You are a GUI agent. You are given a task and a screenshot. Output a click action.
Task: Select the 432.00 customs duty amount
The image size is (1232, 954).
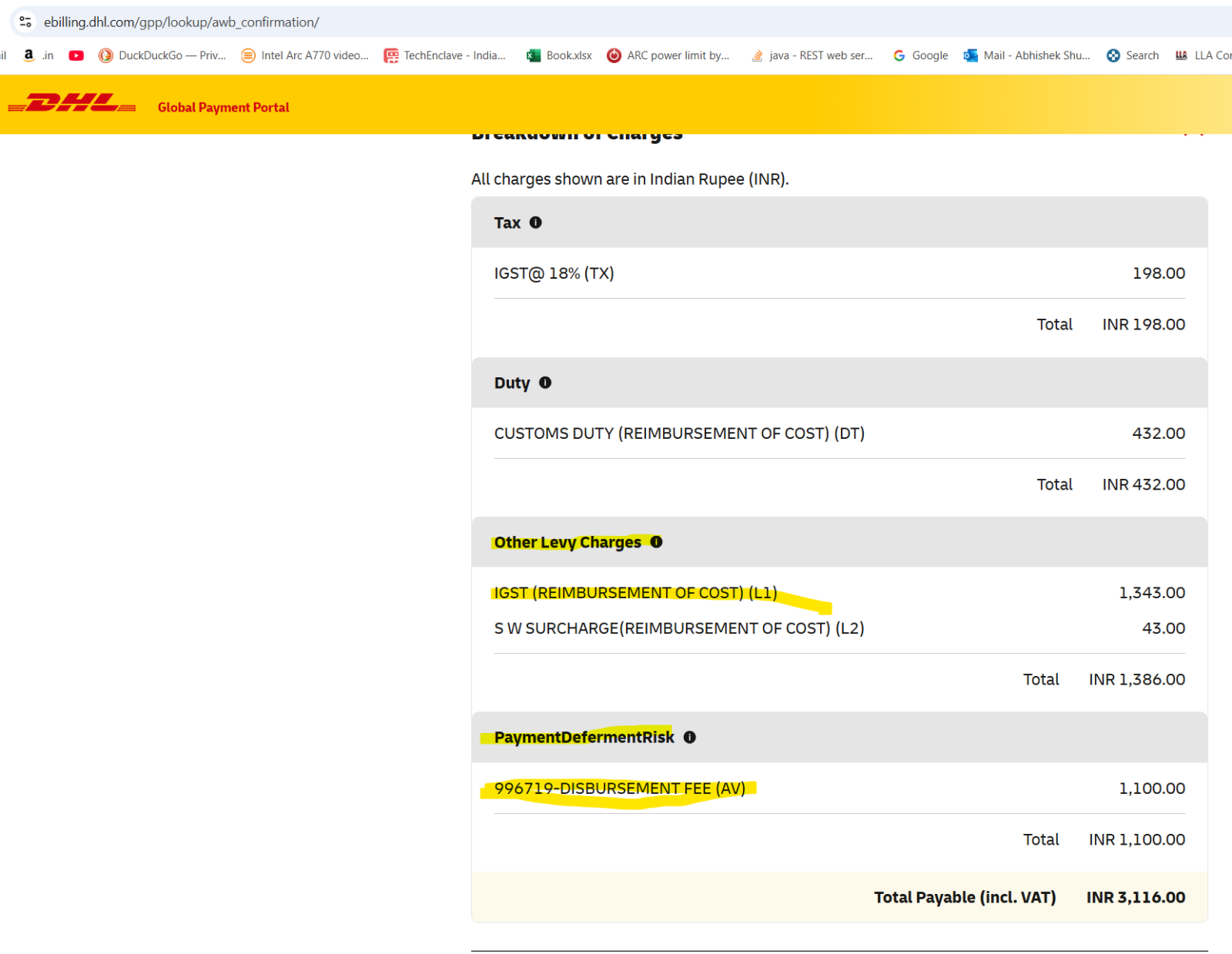point(1159,433)
